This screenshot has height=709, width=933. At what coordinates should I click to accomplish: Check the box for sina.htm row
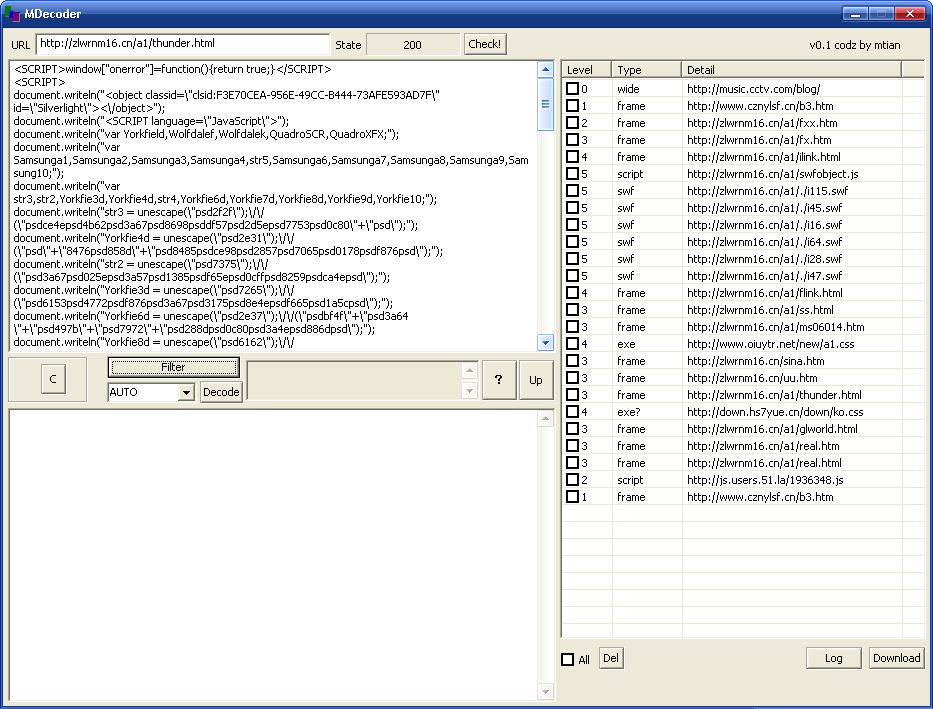(572, 360)
